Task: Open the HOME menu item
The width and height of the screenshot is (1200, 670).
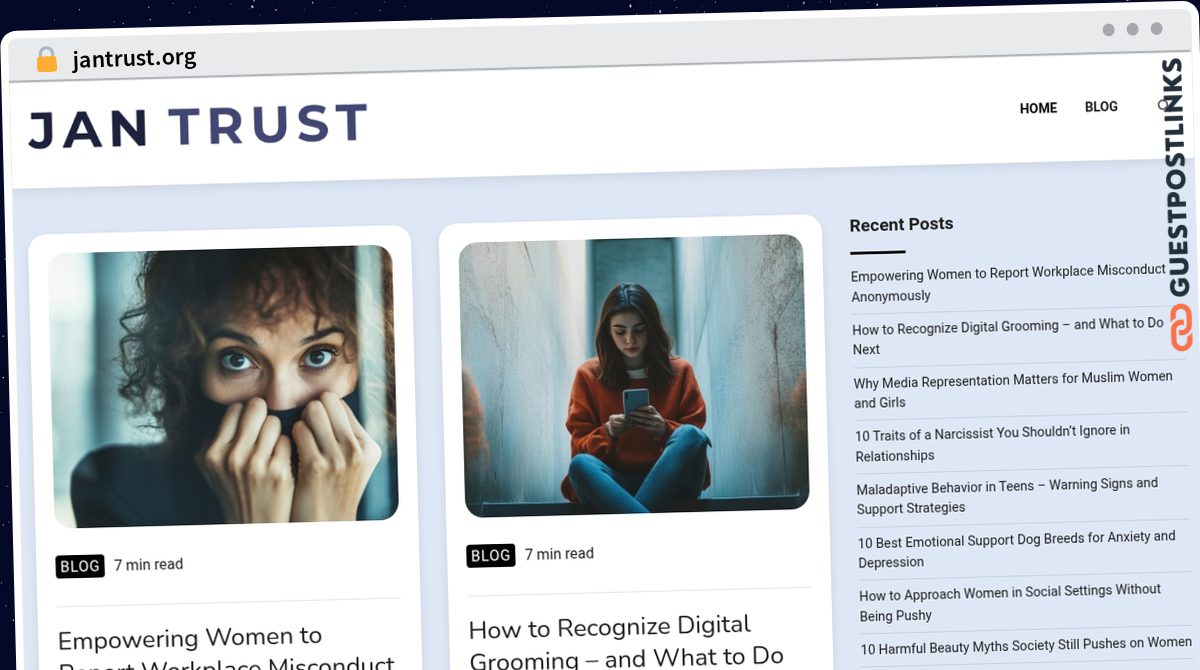Action: [x=1038, y=108]
